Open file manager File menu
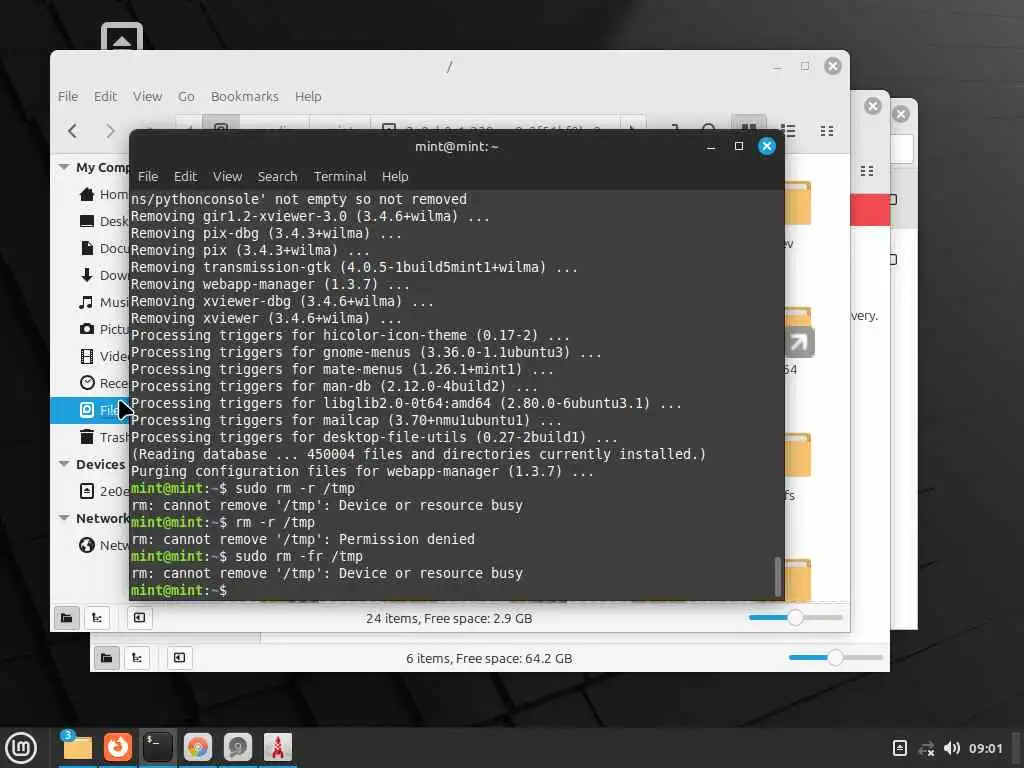 click(x=68, y=97)
